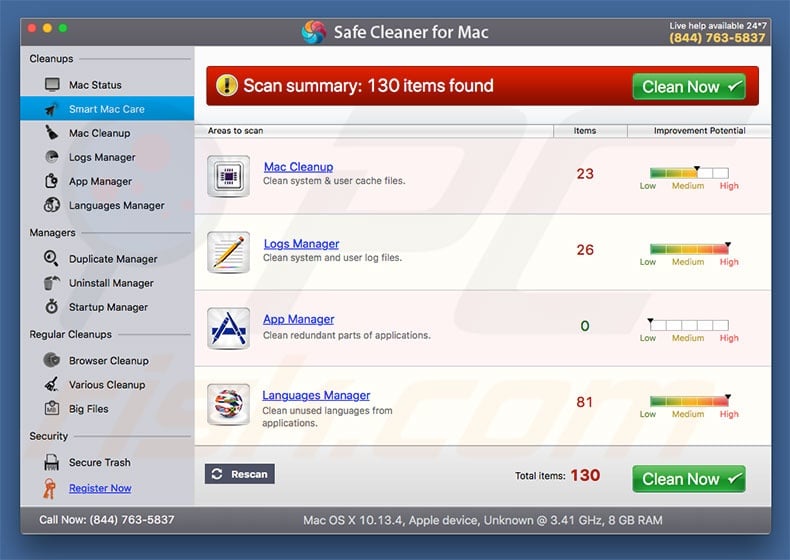Image resolution: width=790 pixels, height=560 pixels.
Task: Click the Secure Trash shredder icon
Action: point(51,462)
